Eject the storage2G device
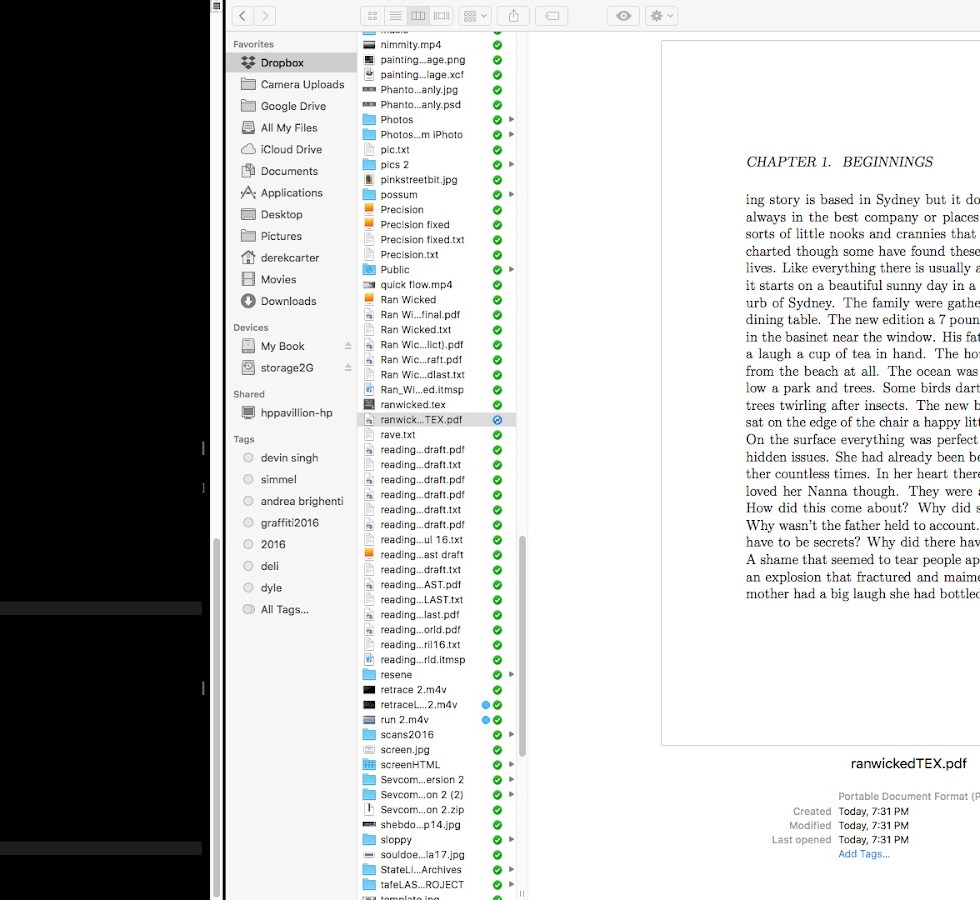Viewport: 980px width, 900px height. [348, 368]
